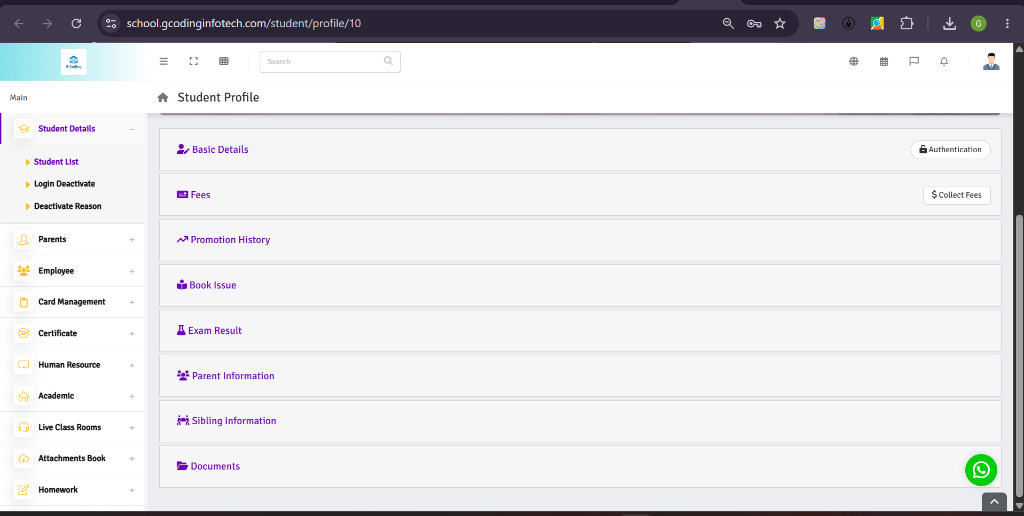Click the Human Resource sidebar icon
Viewport: 1024px width, 516px height.
24,365
